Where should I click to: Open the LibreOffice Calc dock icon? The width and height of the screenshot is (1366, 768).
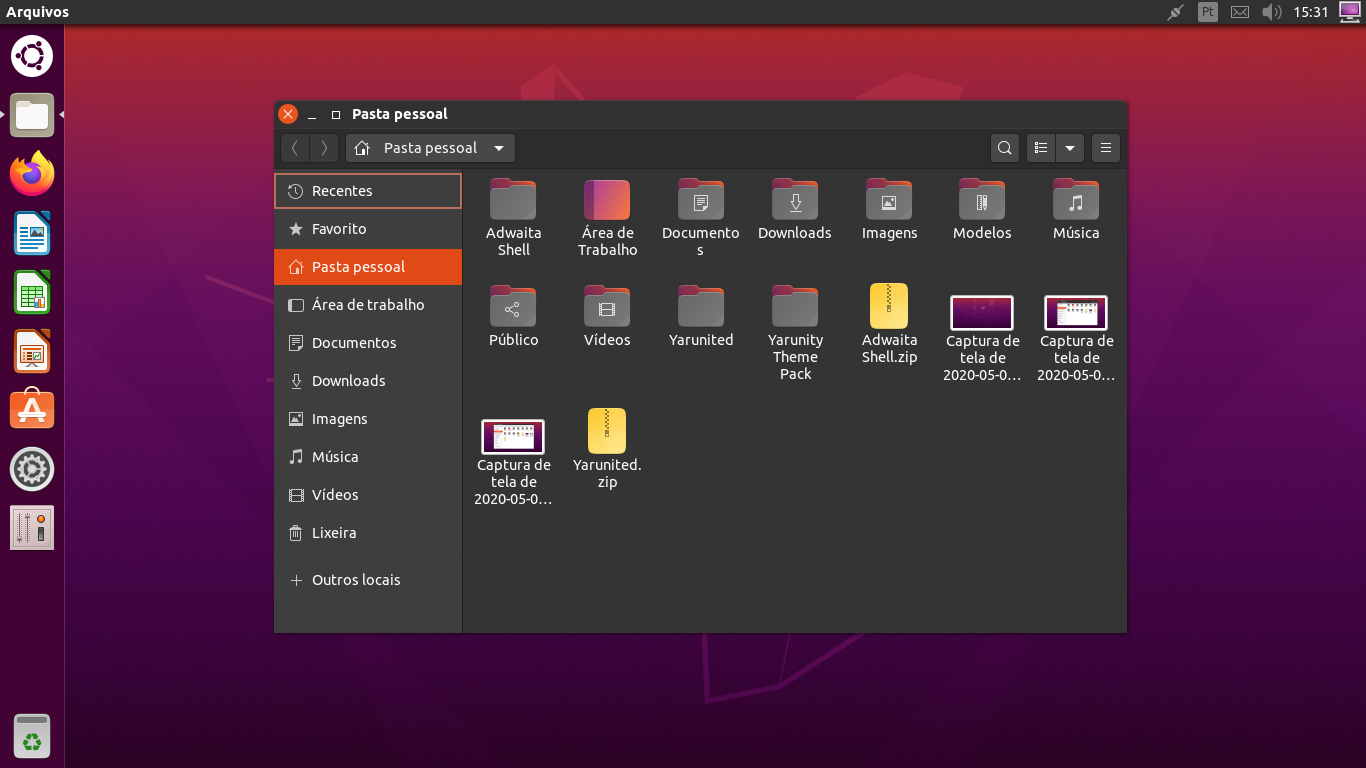tap(31, 290)
